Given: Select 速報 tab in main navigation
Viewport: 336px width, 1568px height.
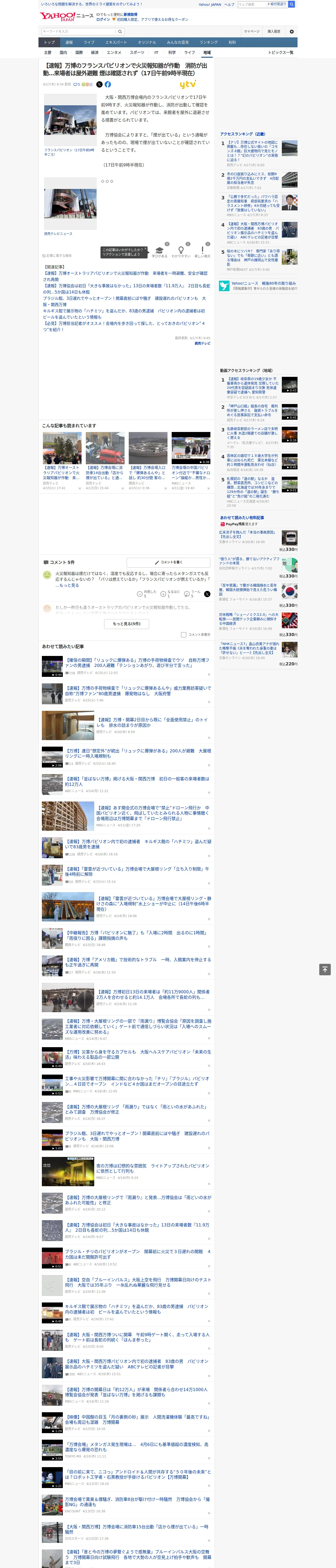Looking at the screenshot, I should point(69,43).
